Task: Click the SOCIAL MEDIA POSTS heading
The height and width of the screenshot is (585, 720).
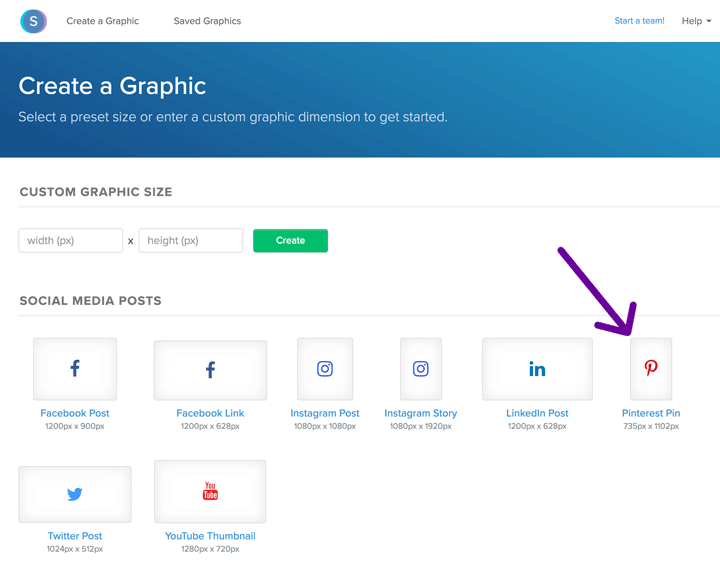Action: (90, 301)
